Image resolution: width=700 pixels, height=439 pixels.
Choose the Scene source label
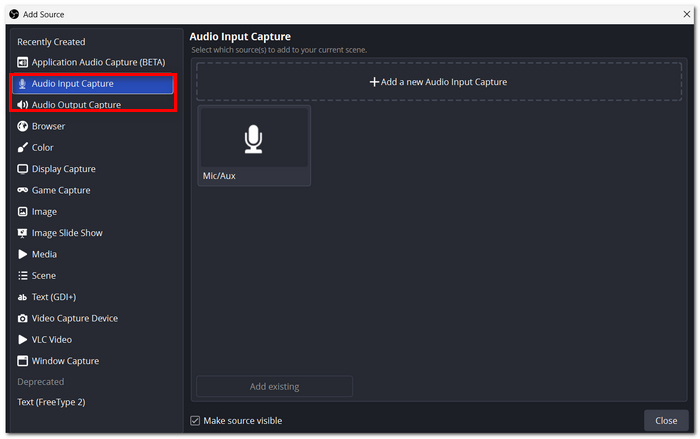pyautogui.click(x=44, y=276)
